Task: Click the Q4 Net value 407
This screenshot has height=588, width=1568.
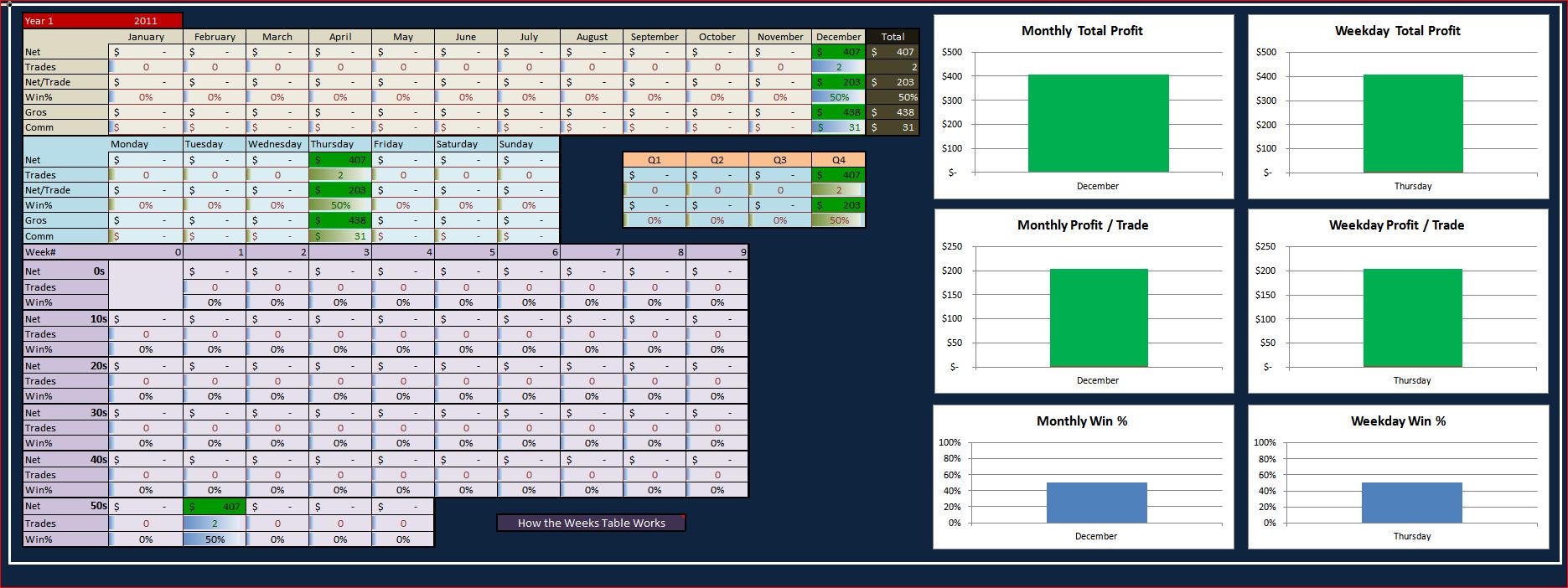Action: (x=838, y=175)
